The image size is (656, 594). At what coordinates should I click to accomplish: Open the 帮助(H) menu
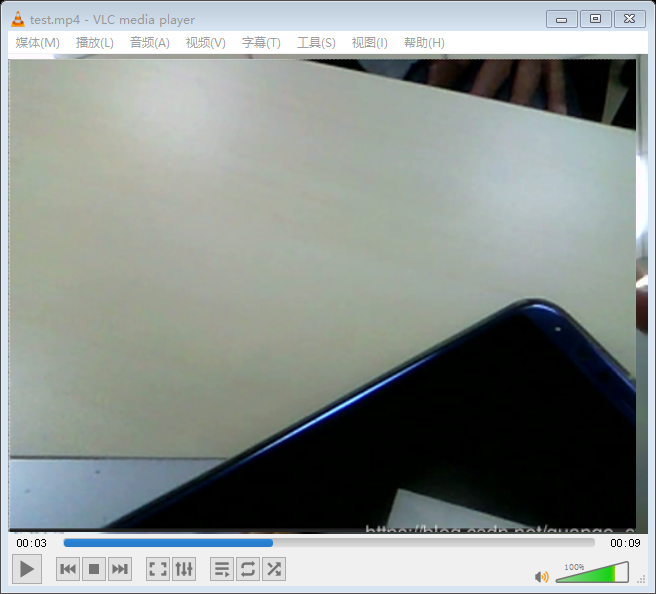tap(424, 43)
